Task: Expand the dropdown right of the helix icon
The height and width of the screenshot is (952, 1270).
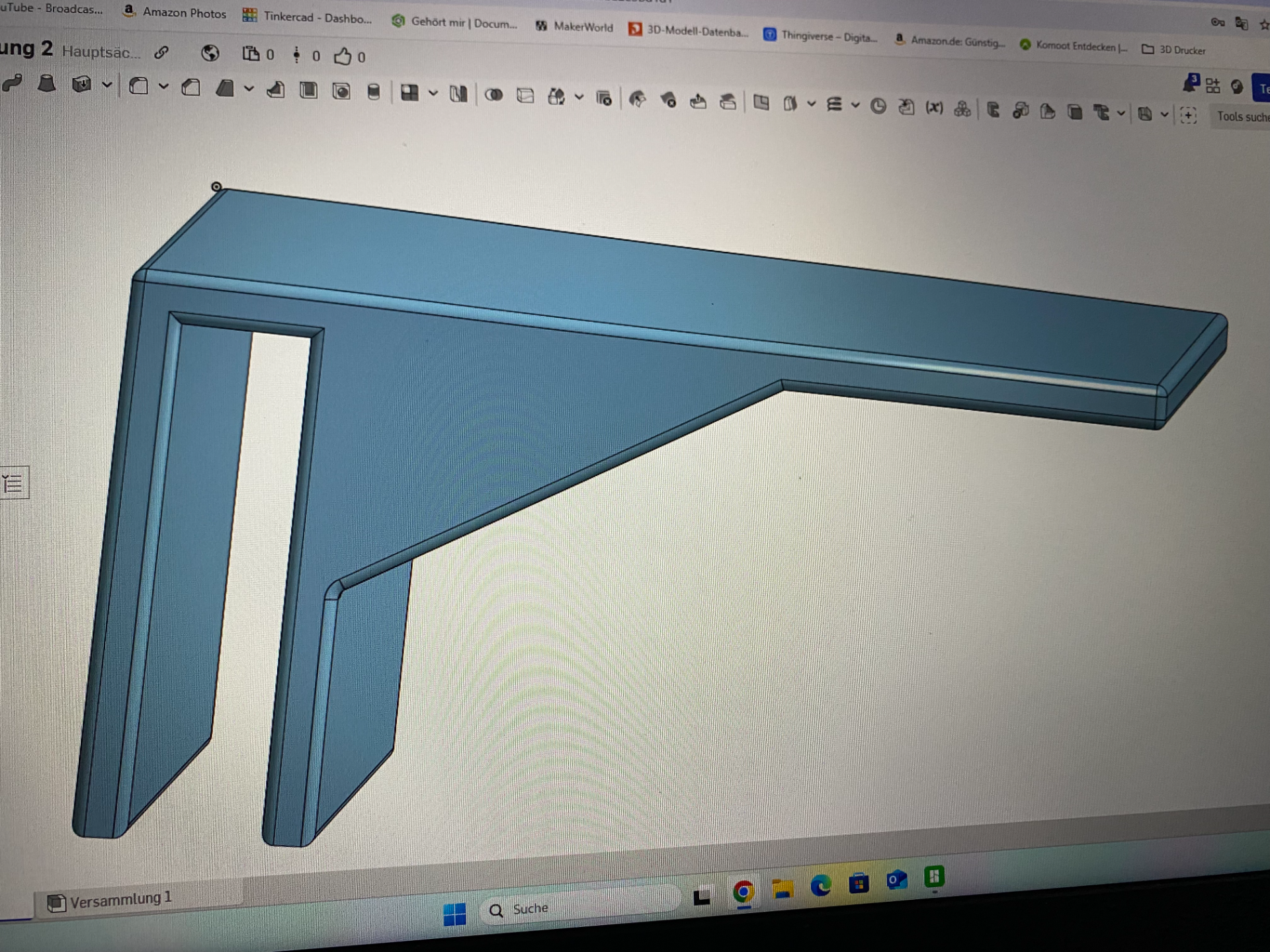Action: (x=855, y=105)
